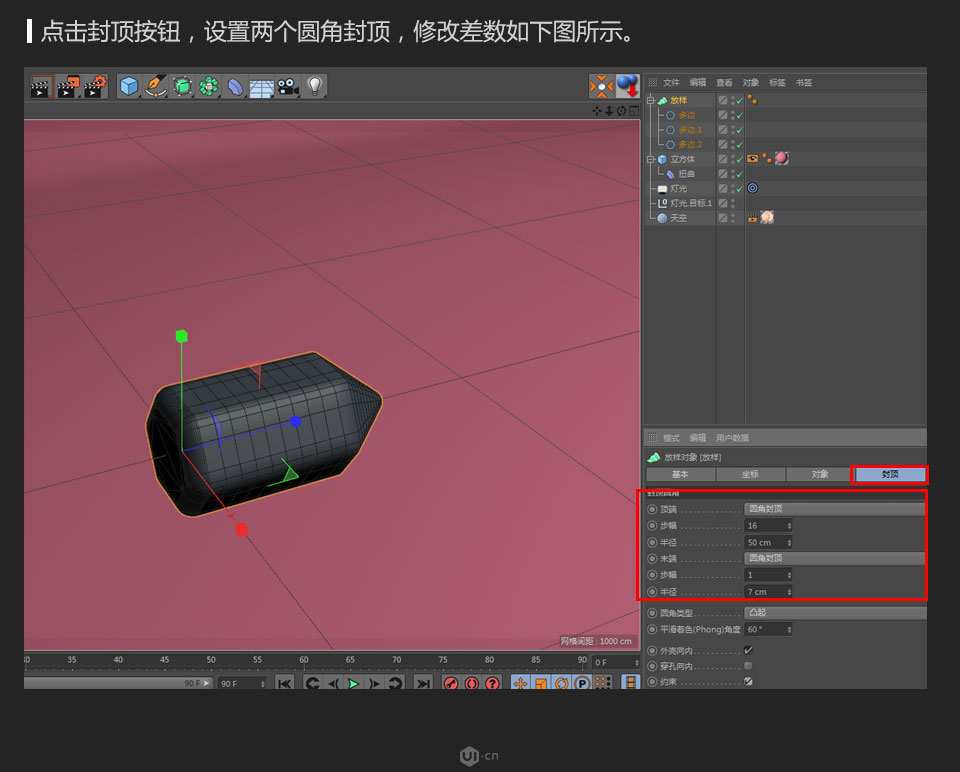Open the 放样 (Loft) object icon in Object Manager
This screenshot has height=772, width=960.
[663, 99]
